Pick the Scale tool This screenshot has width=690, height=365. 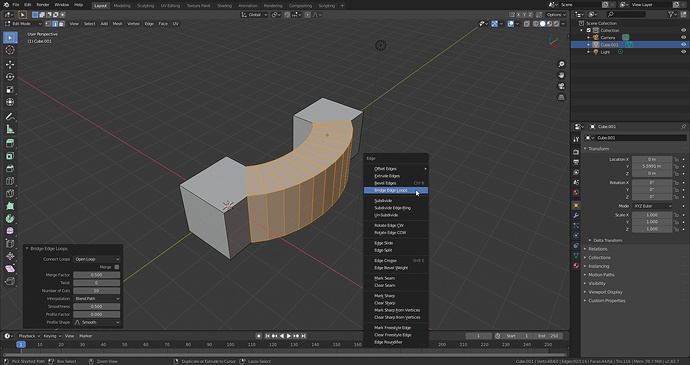point(10,90)
